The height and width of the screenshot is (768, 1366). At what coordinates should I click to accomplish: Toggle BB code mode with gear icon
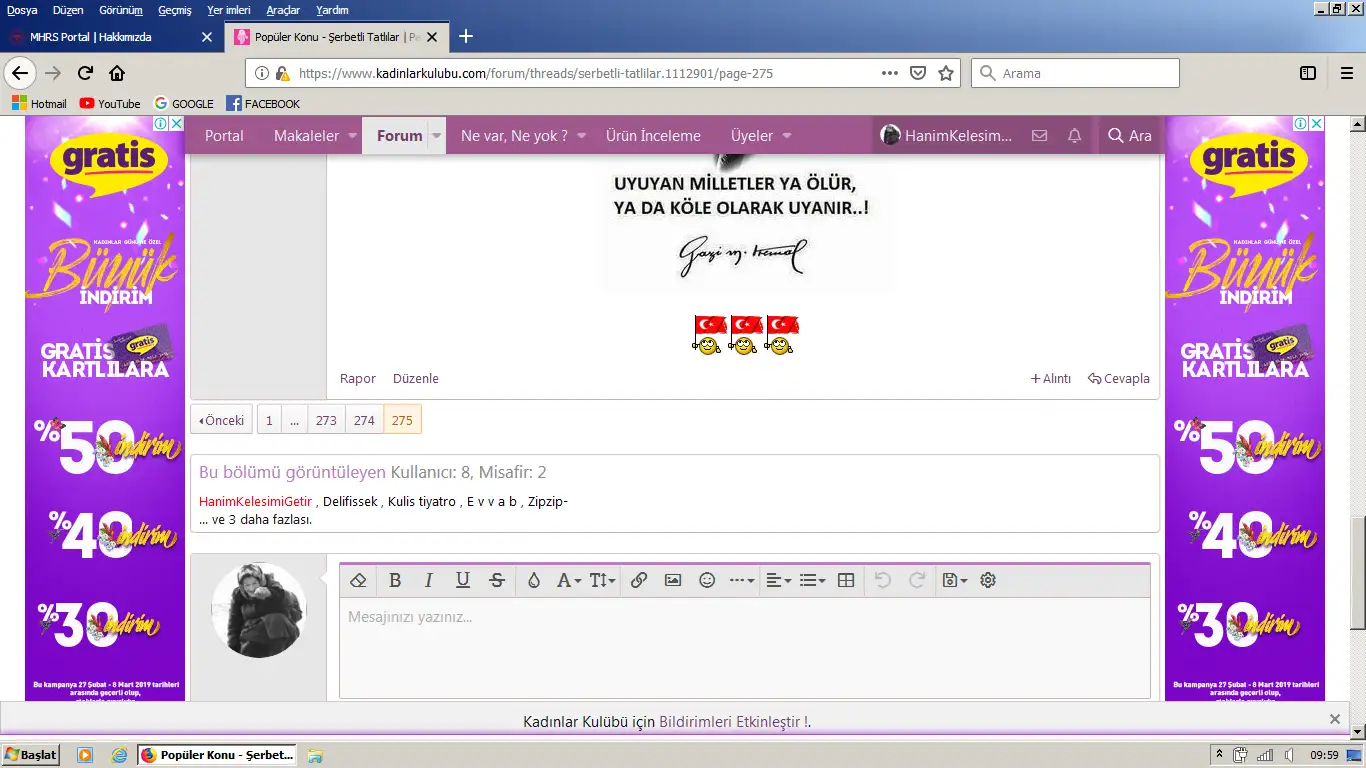pyautogui.click(x=988, y=580)
